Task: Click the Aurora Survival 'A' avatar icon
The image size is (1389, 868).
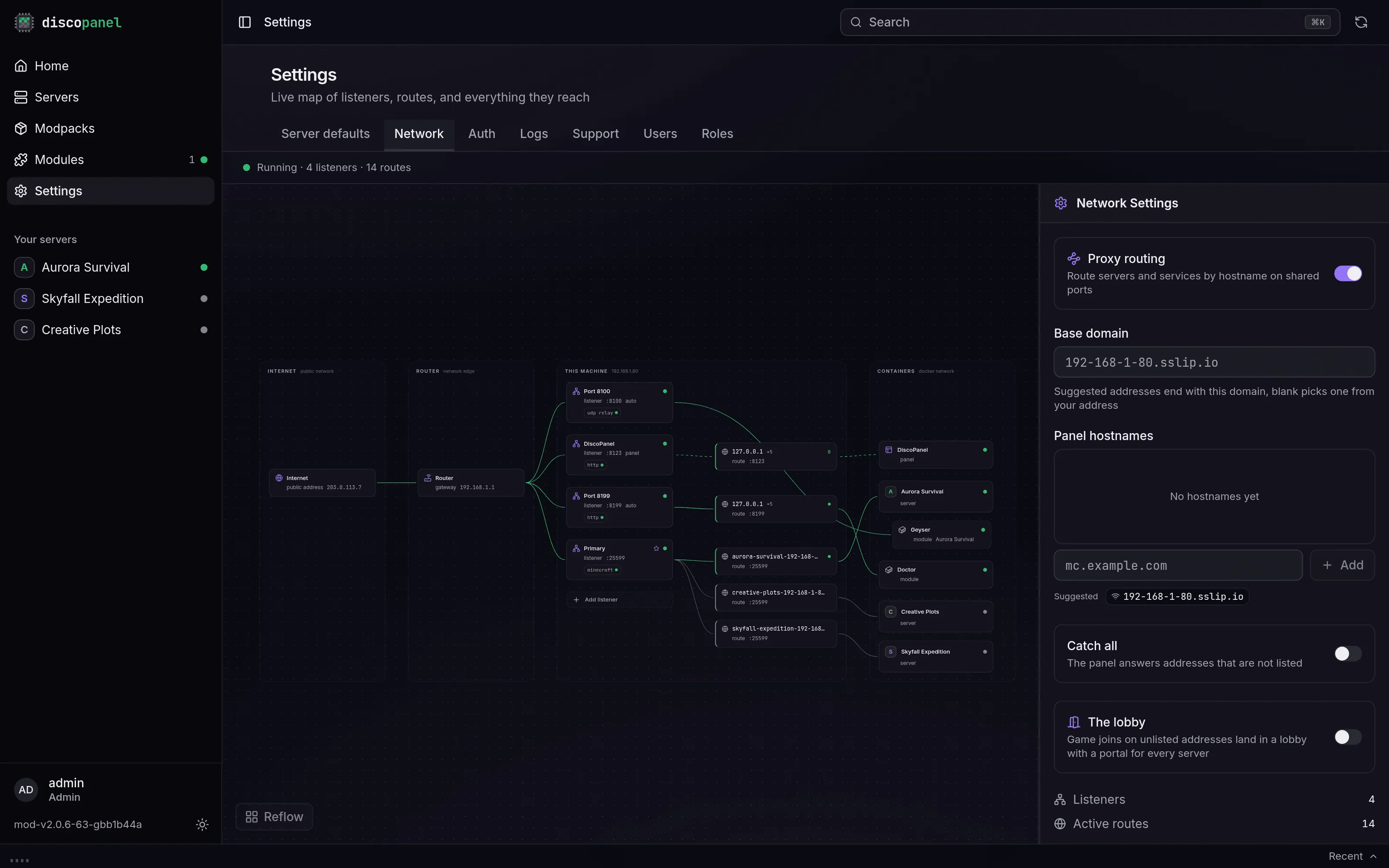Action: point(24,267)
